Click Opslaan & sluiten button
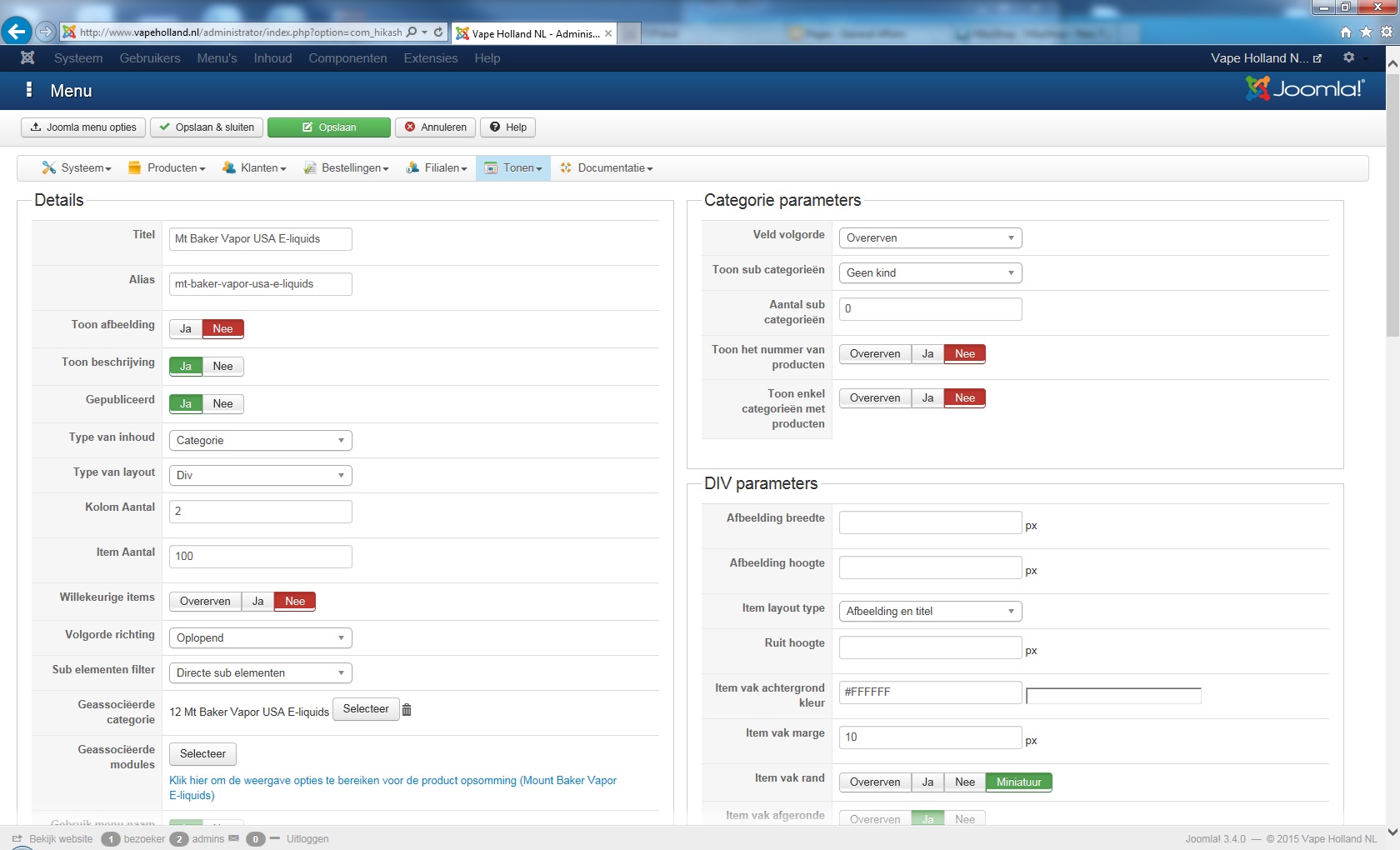Image resolution: width=1400 pixels, height=850 pixels. [207, 127]
